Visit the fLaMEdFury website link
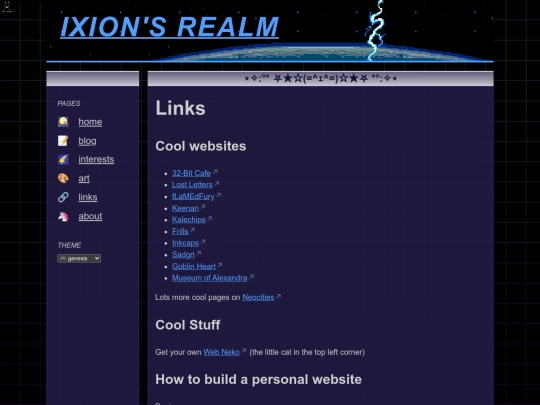Viewport: 540px width, 405px height. tap(193, 196)
